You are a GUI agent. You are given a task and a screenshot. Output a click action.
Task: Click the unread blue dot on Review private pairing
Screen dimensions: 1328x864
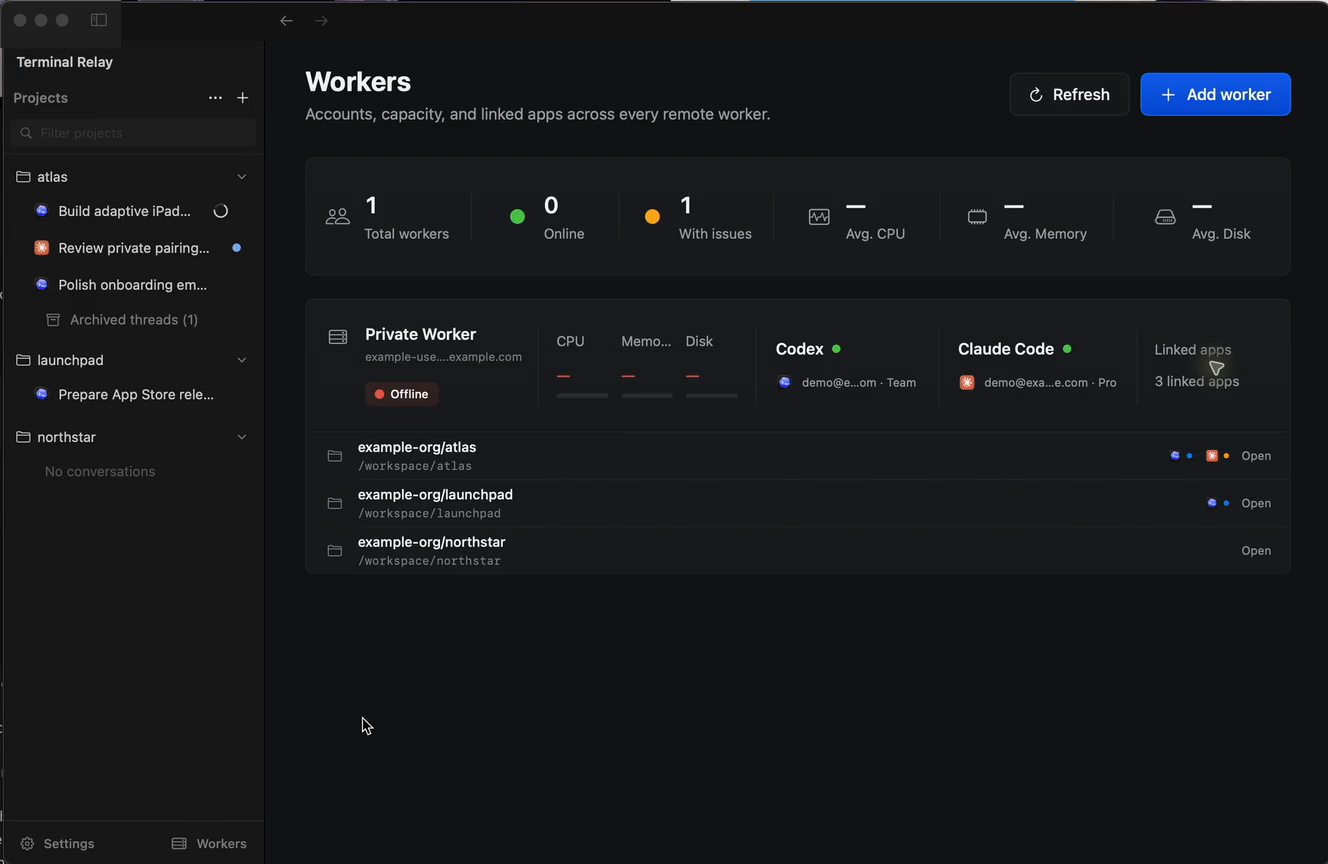click(236, 248)
